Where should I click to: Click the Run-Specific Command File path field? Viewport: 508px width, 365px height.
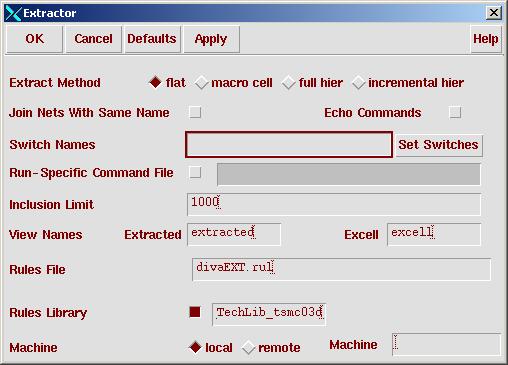click(x=349, y=174)
